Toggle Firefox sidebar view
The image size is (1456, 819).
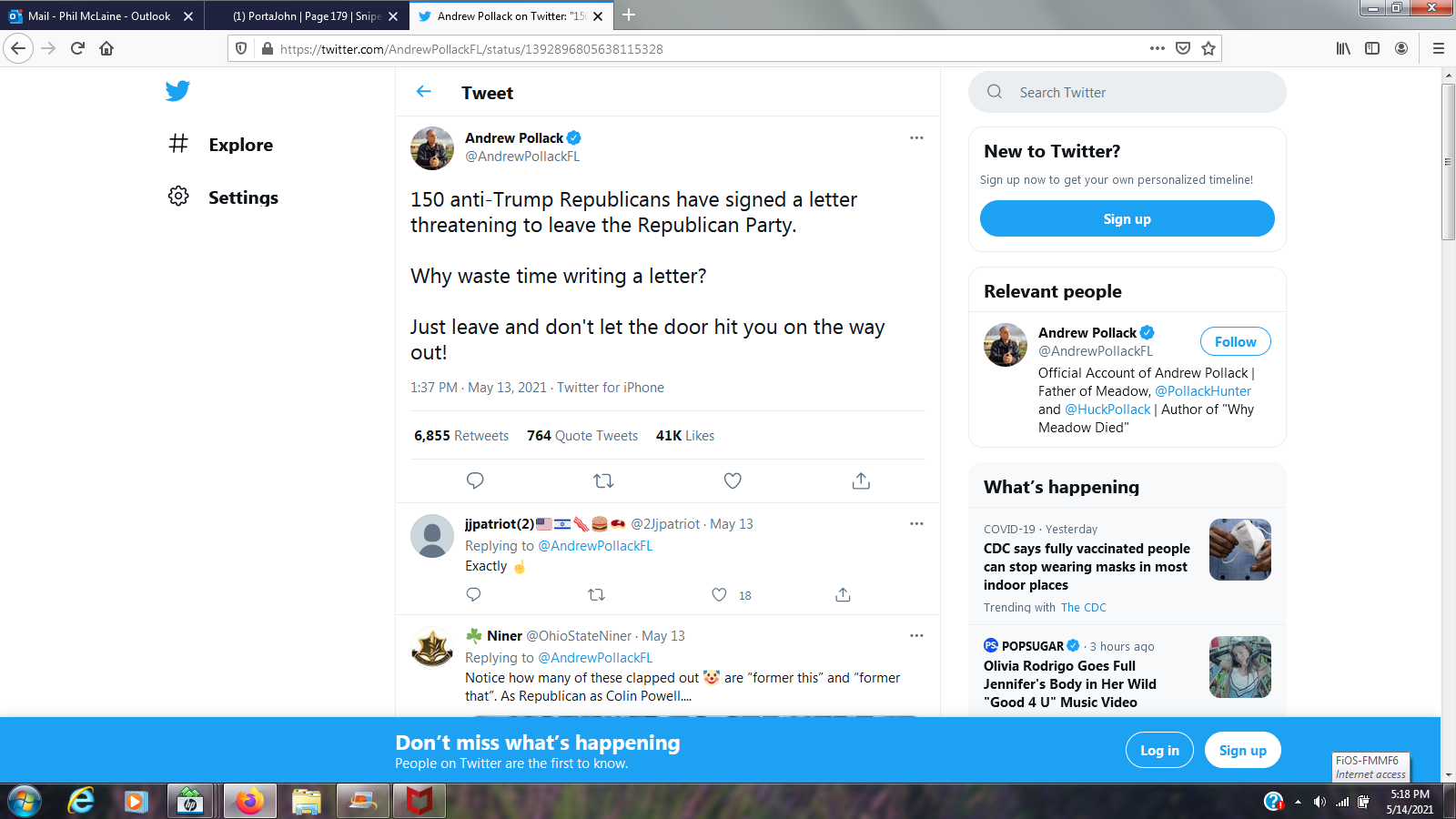point(1372,48)
